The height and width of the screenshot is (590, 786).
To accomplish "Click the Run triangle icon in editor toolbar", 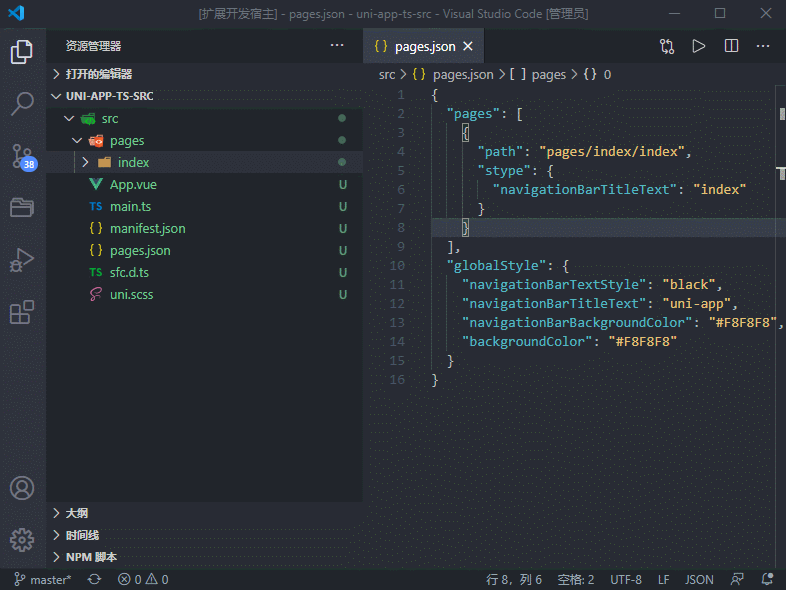I will pyautogui.click(x=699, y=46).
